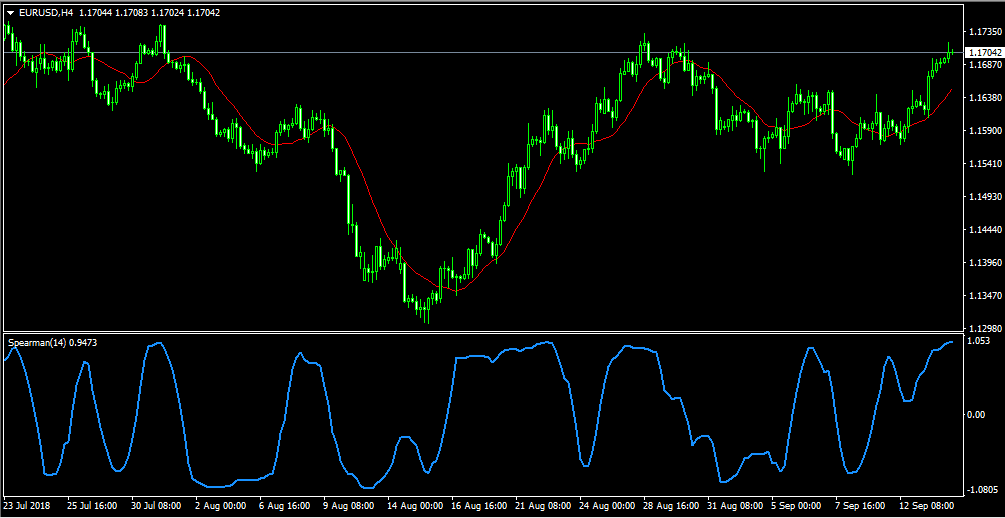
Task: Click the 1.053 indicator scale label
Action: [978, 341]
